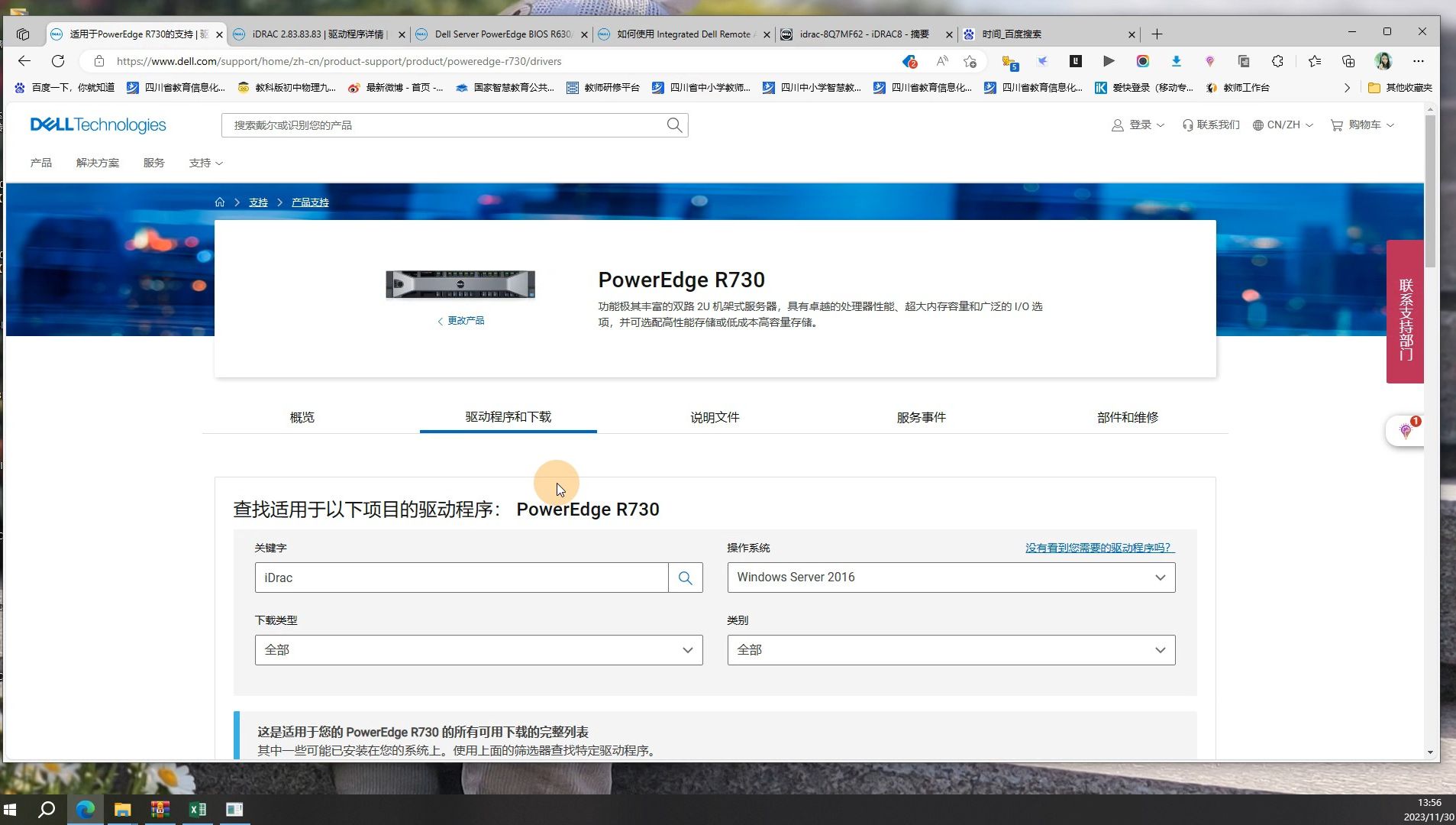Expand the 类别 dropdown
The height and width of the screenshot is (825, 1456).
(x=951, y=650)
